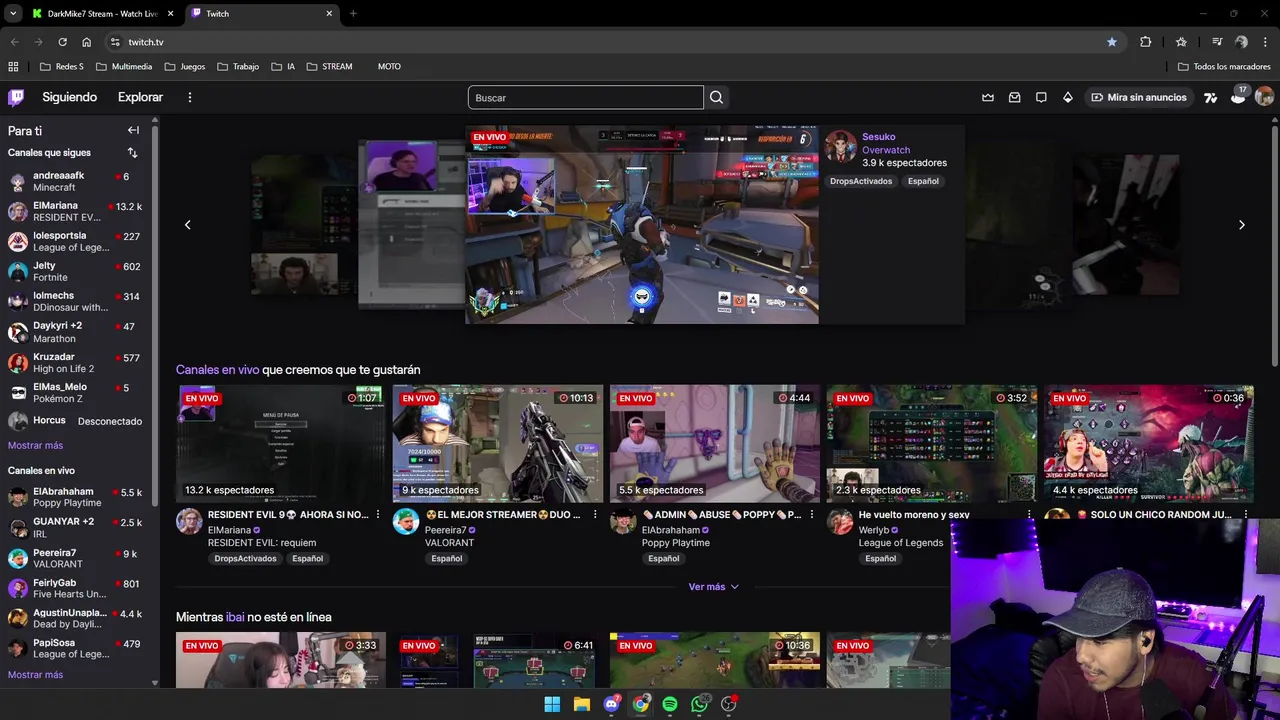Open options menu for Peereira7 stream card

[x=595, y=515]
